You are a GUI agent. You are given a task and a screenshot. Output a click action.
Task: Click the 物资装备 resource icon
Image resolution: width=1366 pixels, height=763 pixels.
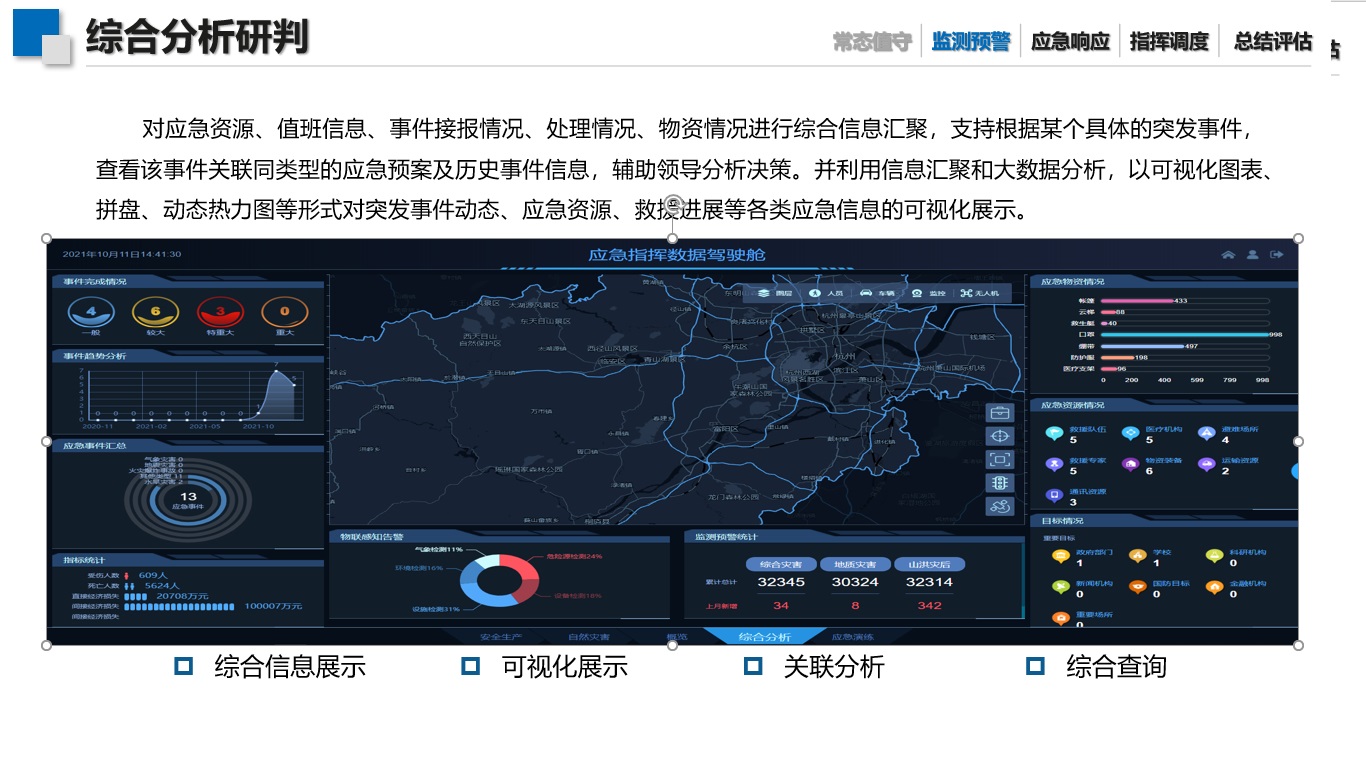point(1130,464)
